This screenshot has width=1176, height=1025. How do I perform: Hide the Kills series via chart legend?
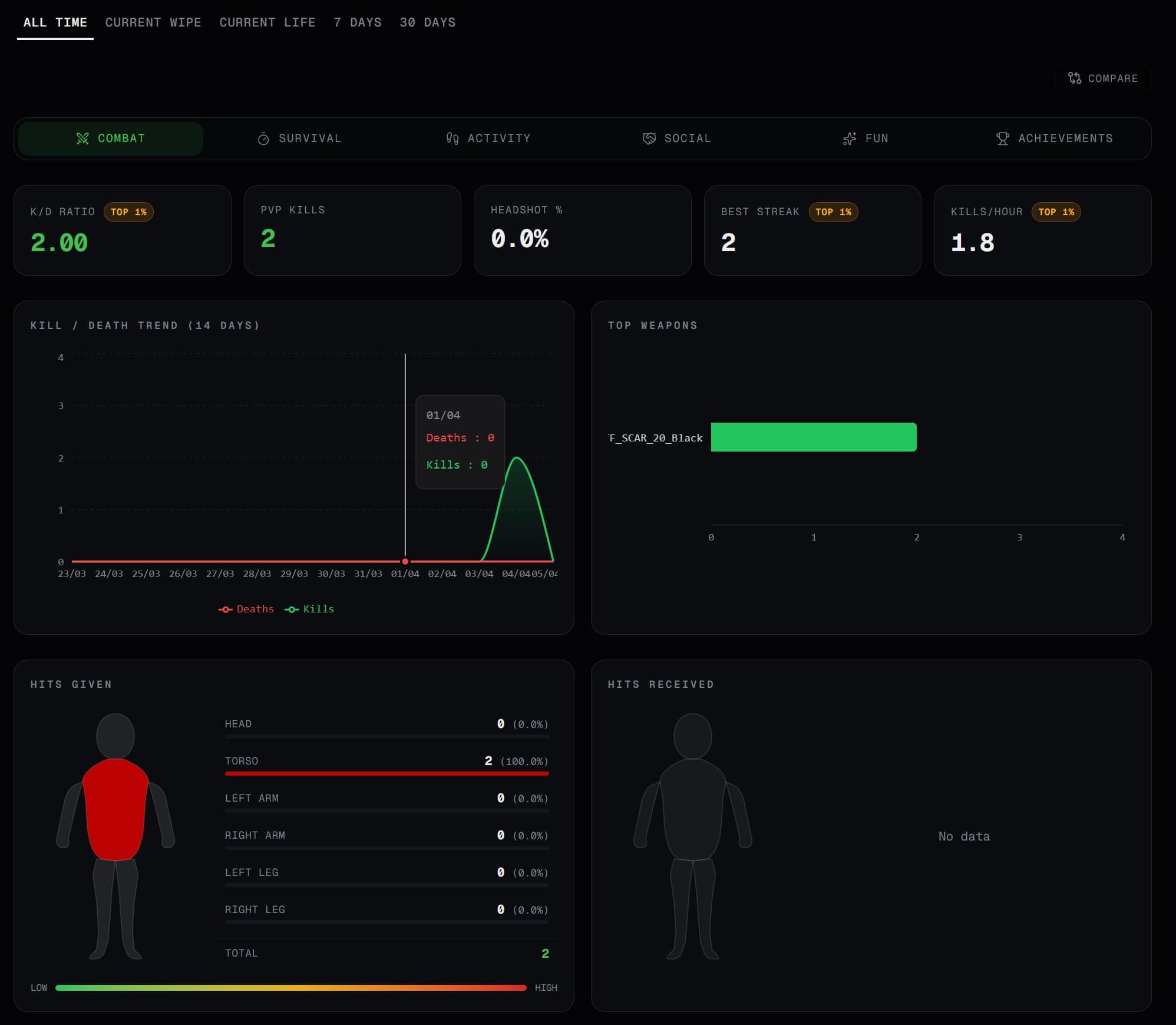click(x=309, y=609)
